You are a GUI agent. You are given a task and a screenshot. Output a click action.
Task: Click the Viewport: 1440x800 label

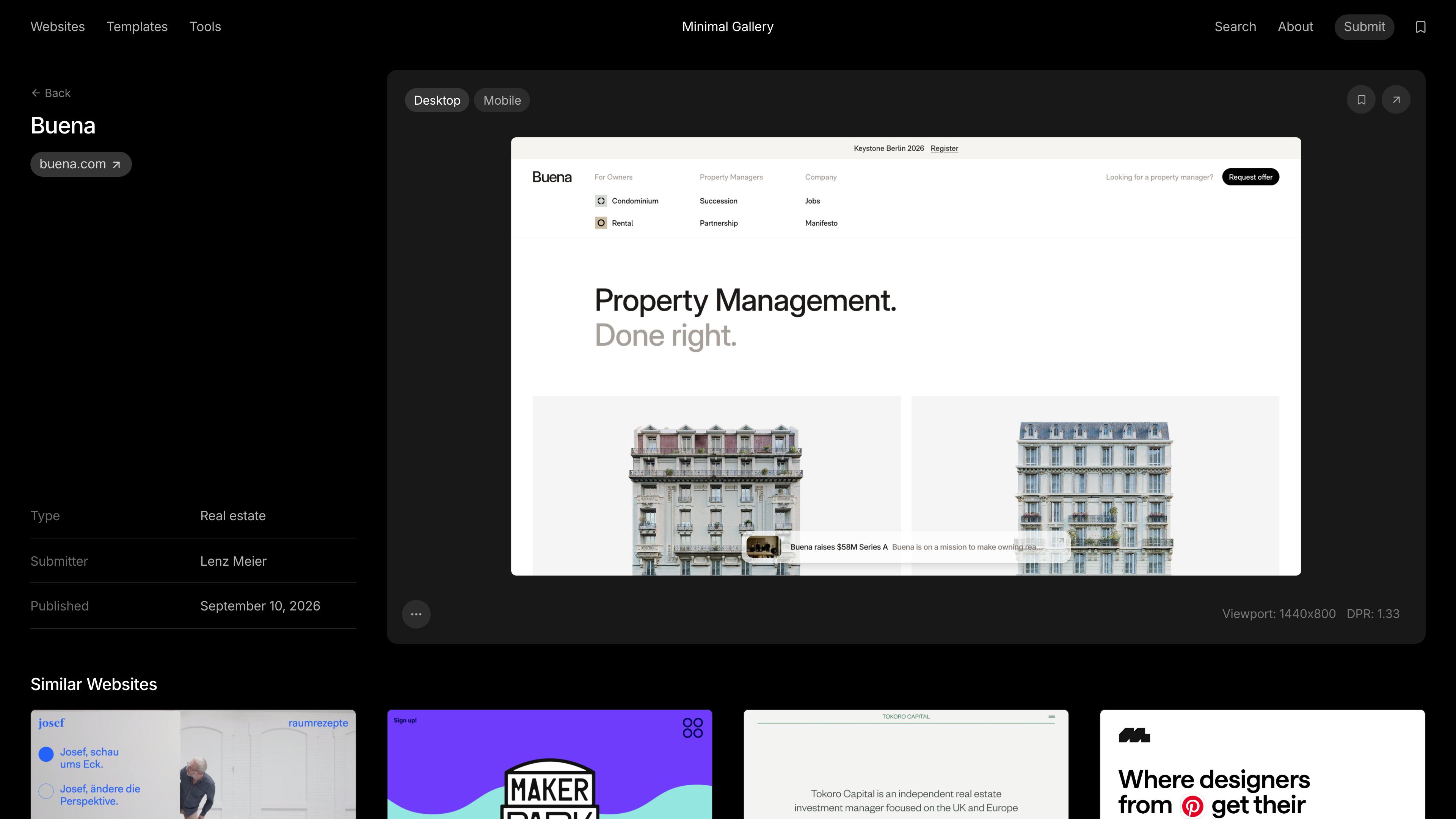[1279, 614]
